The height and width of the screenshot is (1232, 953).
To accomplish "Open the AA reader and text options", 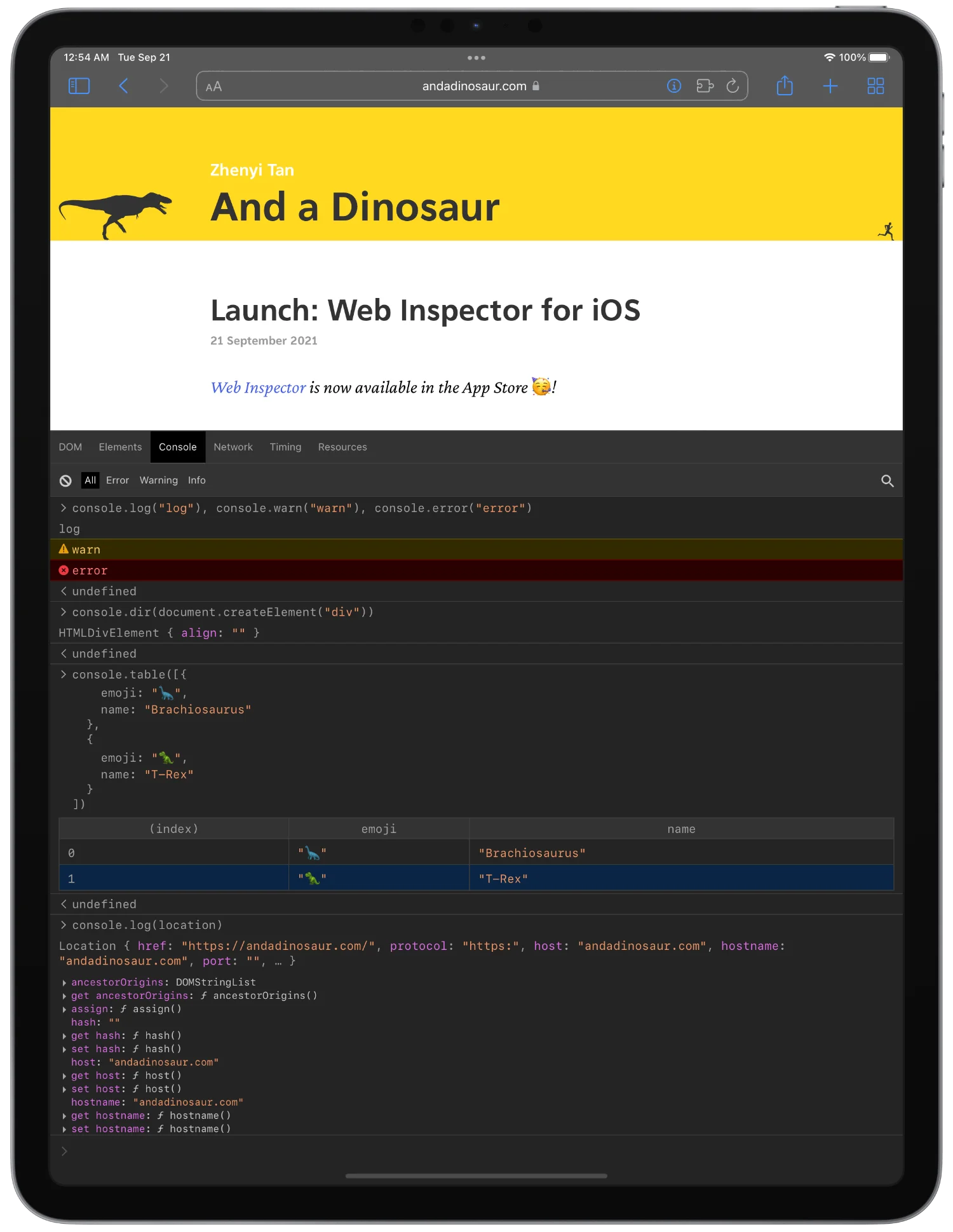I will coord(214,86).
